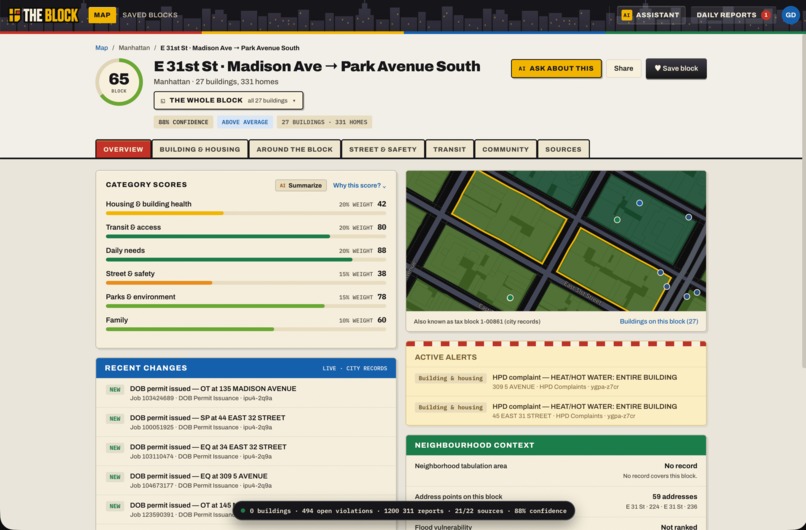The width and height of the screenshot is (806, 530).
Task: Open HPD heat complaint at 45 East 31 Street
Action: 556,411
